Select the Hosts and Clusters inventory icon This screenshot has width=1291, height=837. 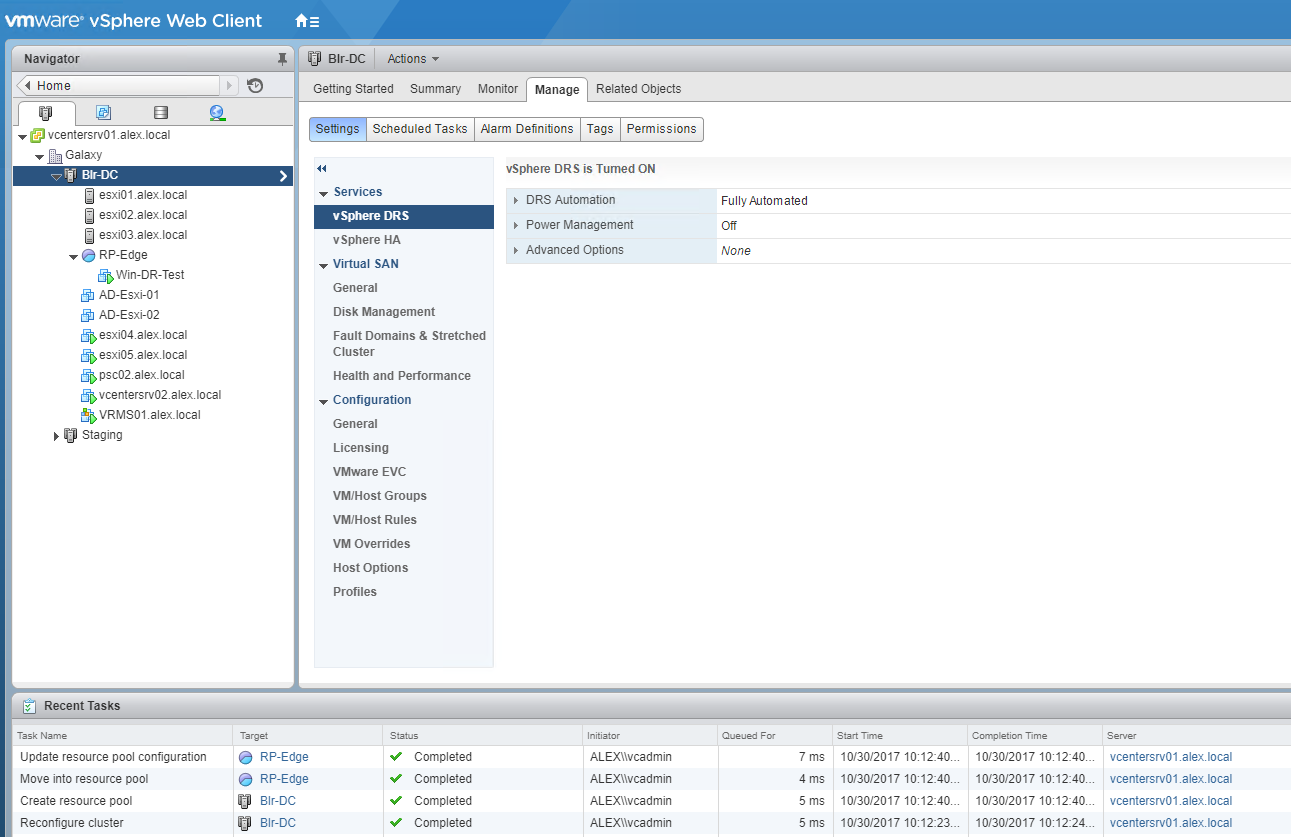(46, 113)
